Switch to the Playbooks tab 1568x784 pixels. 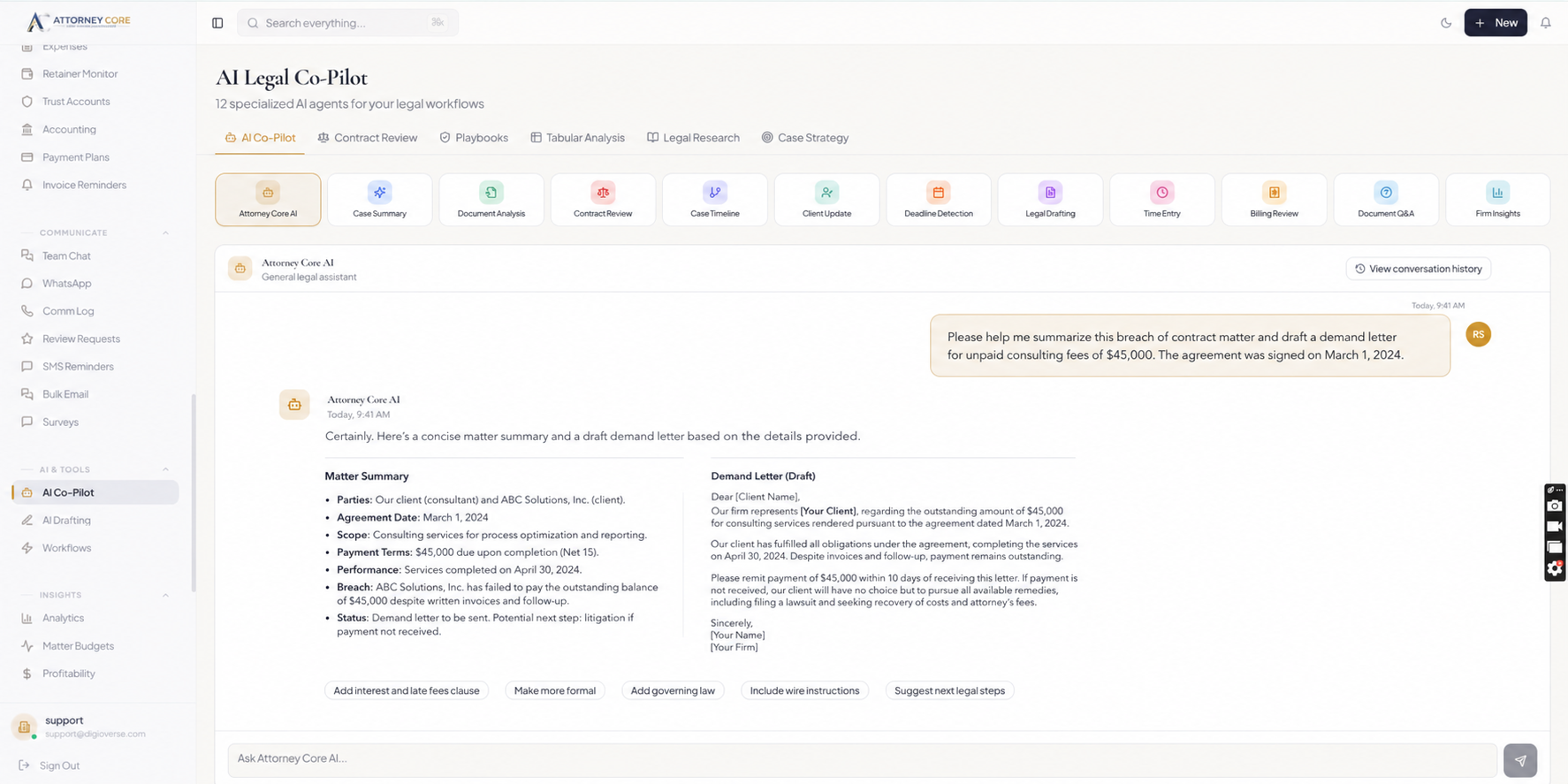[474, 138]
